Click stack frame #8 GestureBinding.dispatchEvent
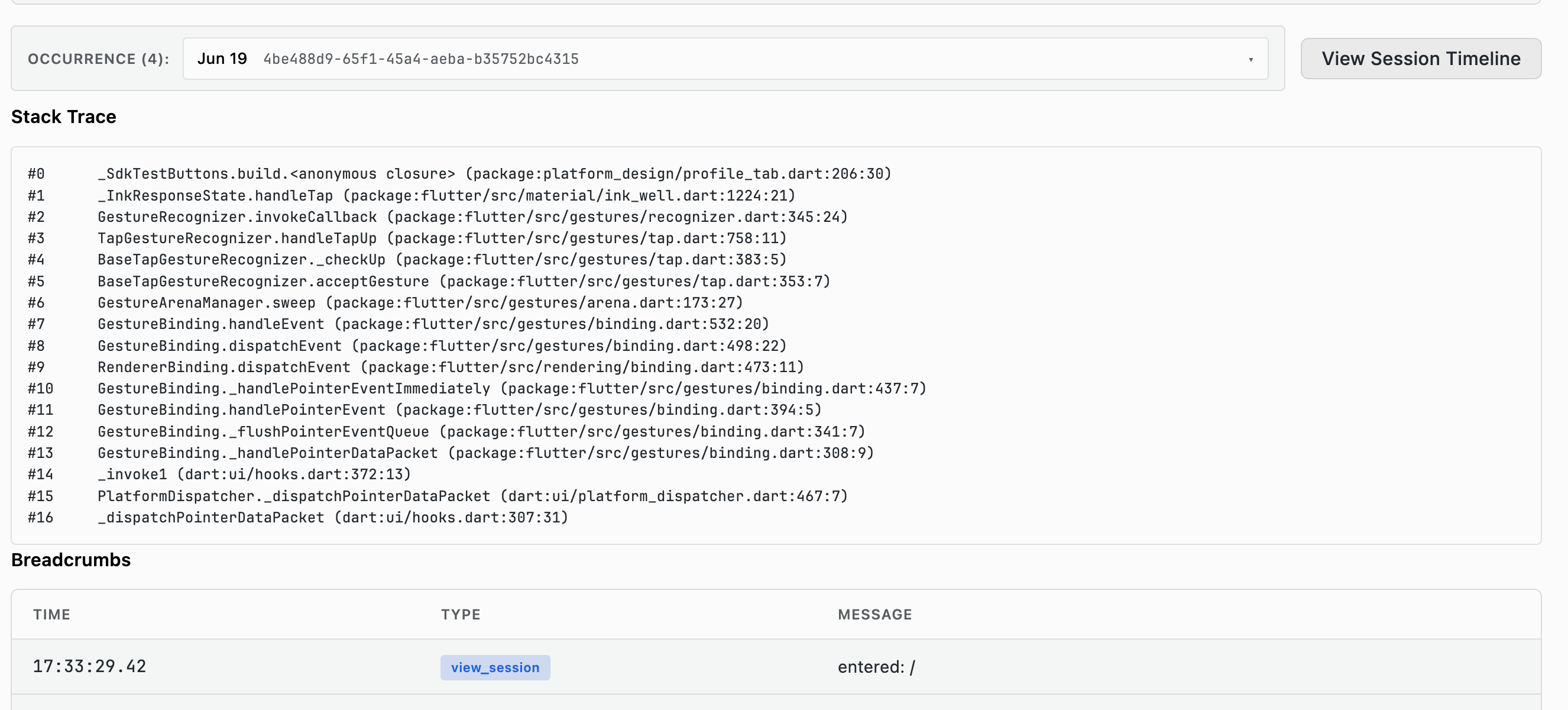This screenshot has height=710, width=1568. (x=407, y=346)
